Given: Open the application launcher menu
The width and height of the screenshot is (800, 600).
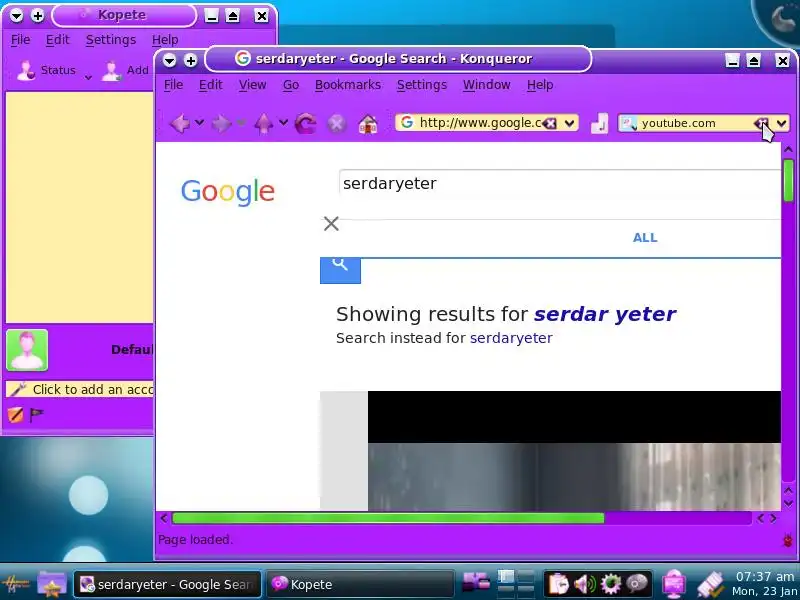Looking at the screenshot, I should 15,584.
